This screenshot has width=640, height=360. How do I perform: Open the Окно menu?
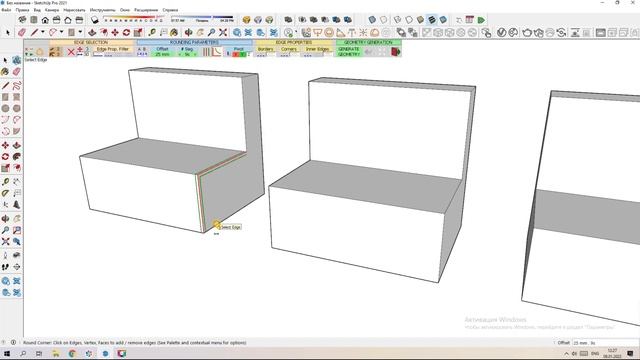pyautogui.click(x=125, y=10)
